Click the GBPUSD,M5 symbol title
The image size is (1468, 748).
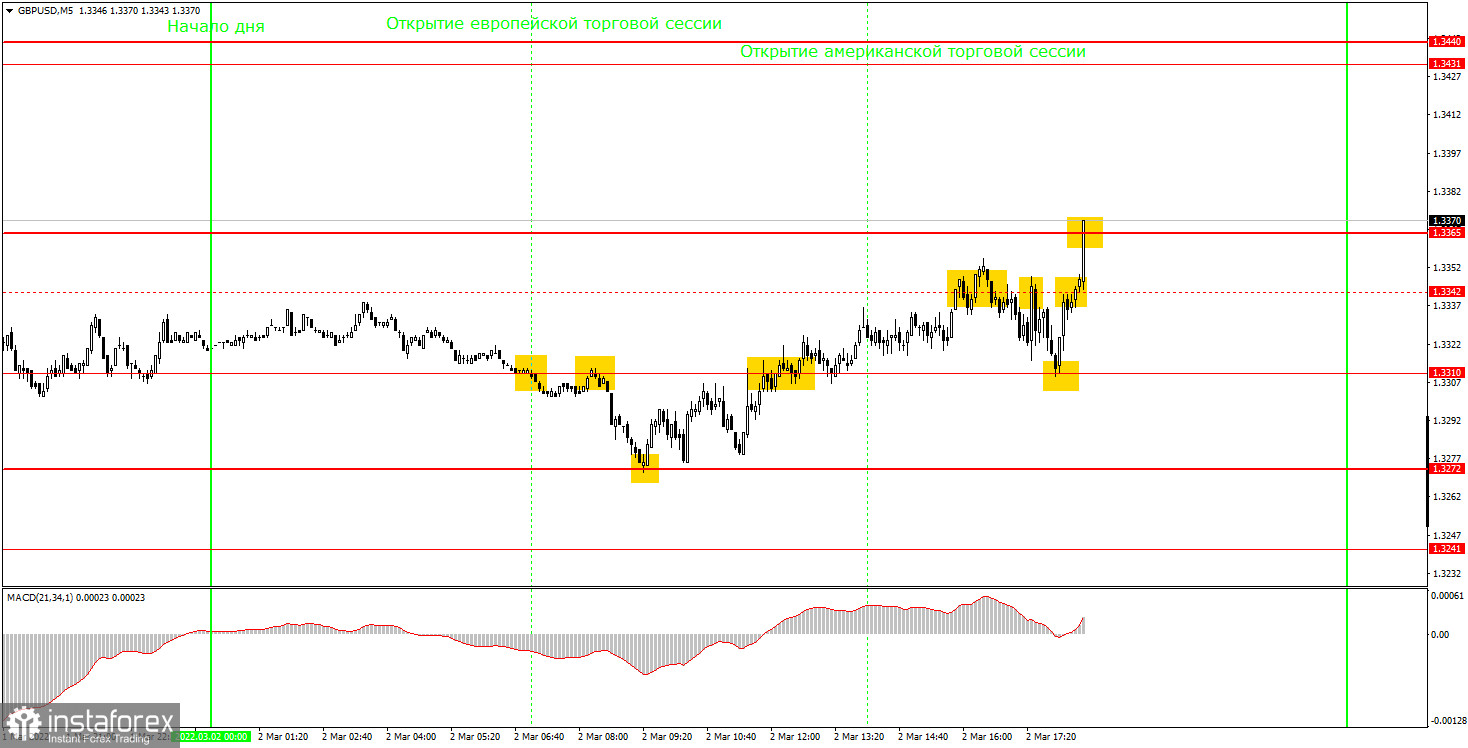[x=45, y=10]
